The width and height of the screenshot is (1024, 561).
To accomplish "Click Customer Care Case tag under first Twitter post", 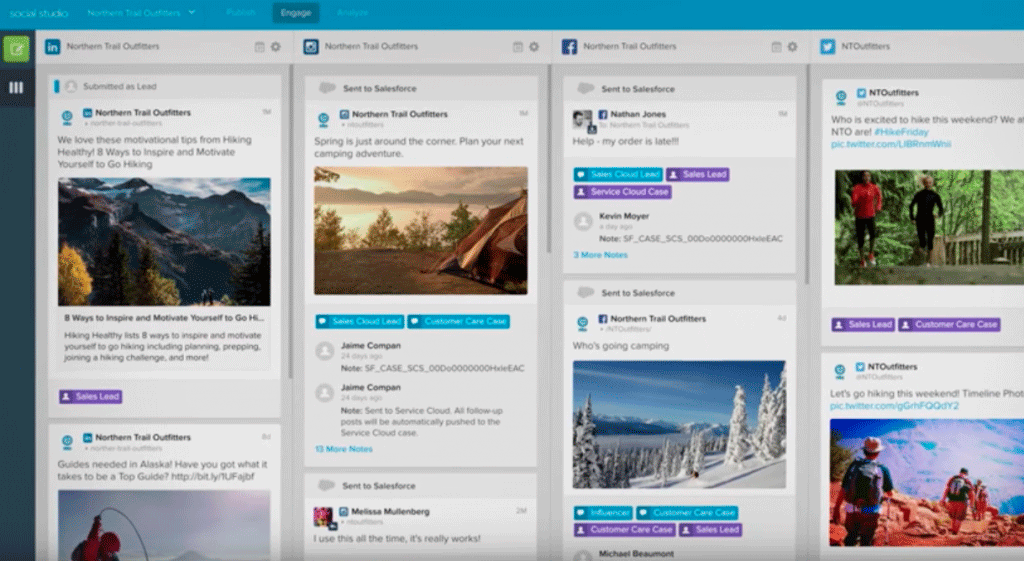I will [950, 325].
